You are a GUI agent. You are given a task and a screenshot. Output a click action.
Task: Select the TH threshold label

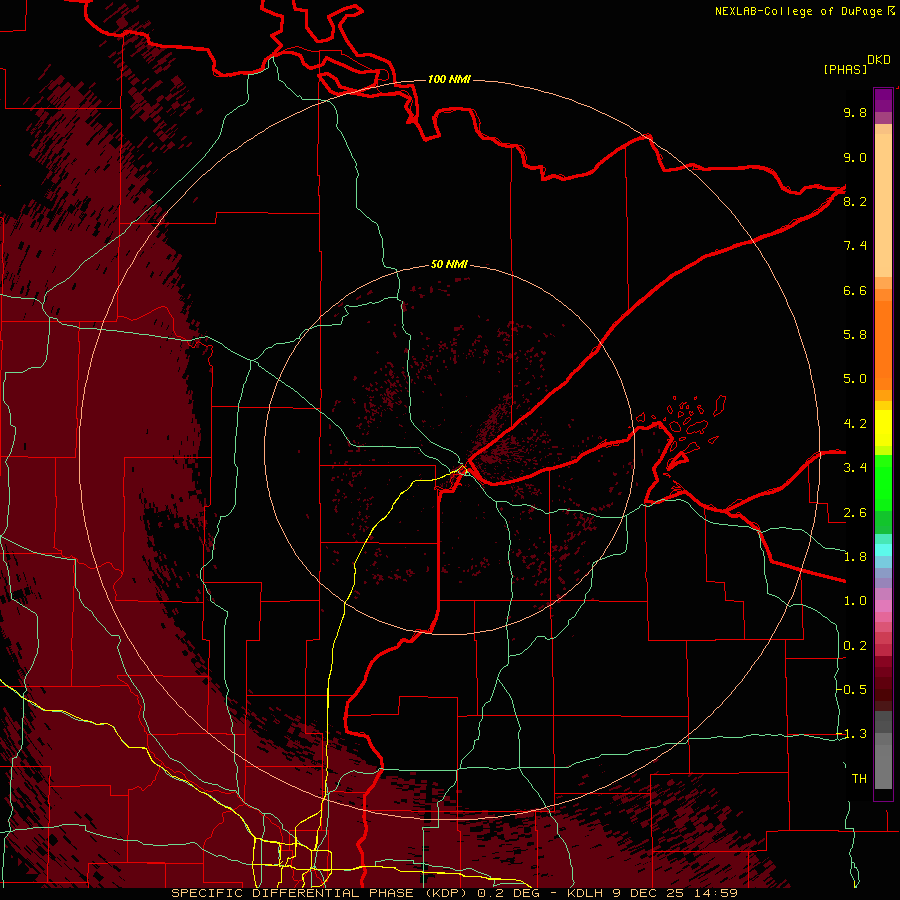click(x=859, y=779)
